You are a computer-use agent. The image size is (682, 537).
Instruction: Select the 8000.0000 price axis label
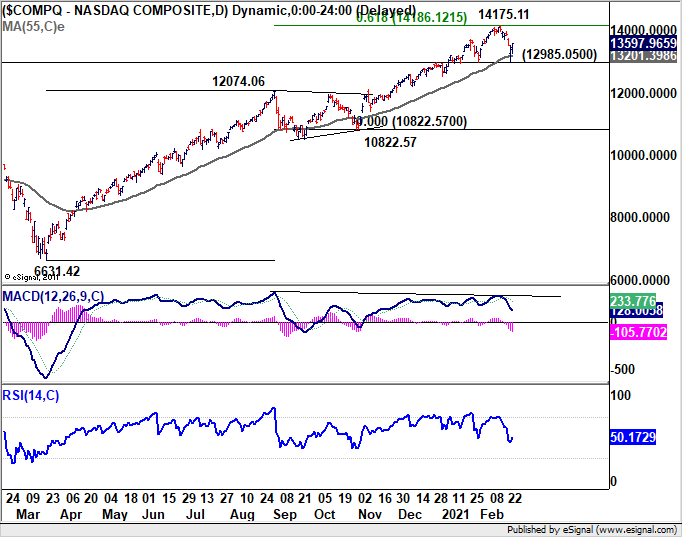(640, 217)
